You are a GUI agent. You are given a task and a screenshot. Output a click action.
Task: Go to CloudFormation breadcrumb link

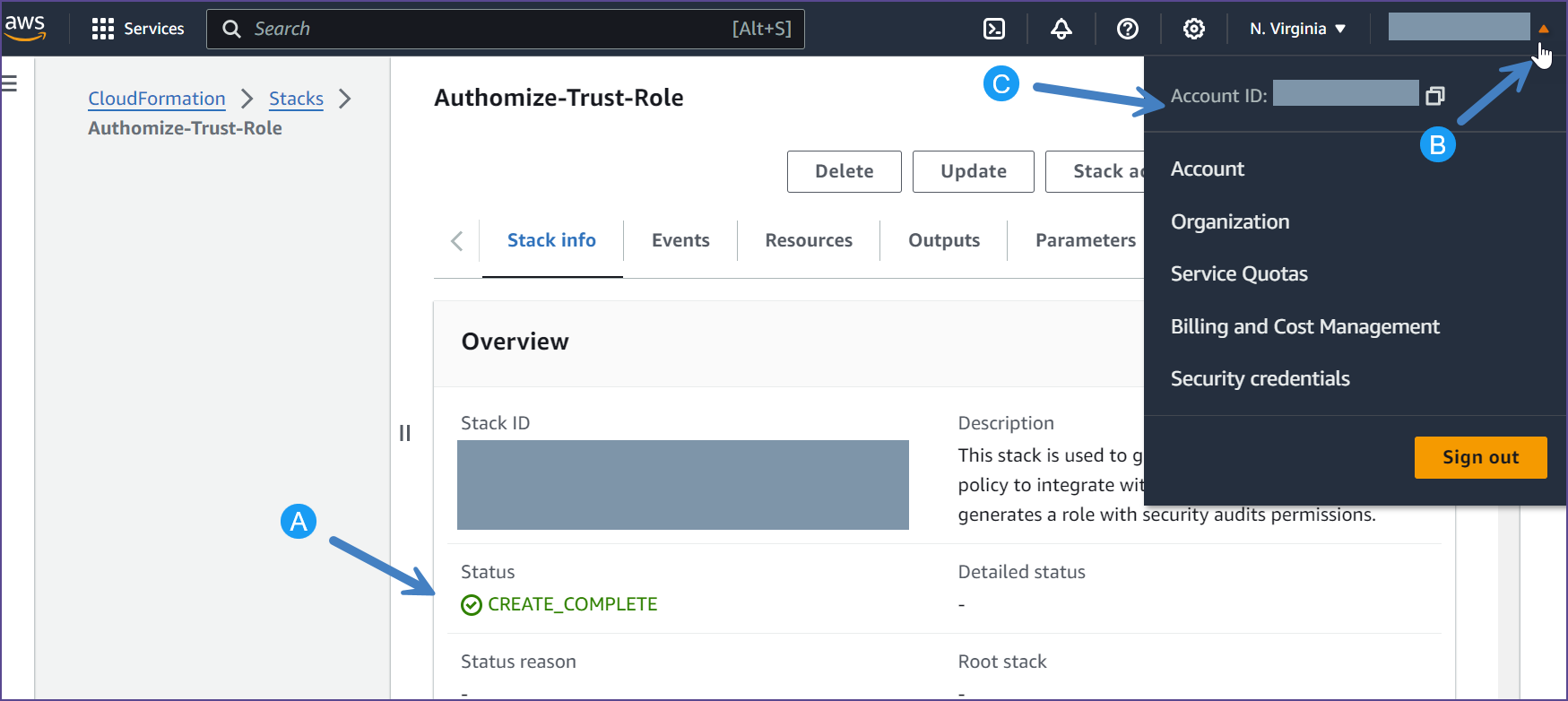(157, 99)
